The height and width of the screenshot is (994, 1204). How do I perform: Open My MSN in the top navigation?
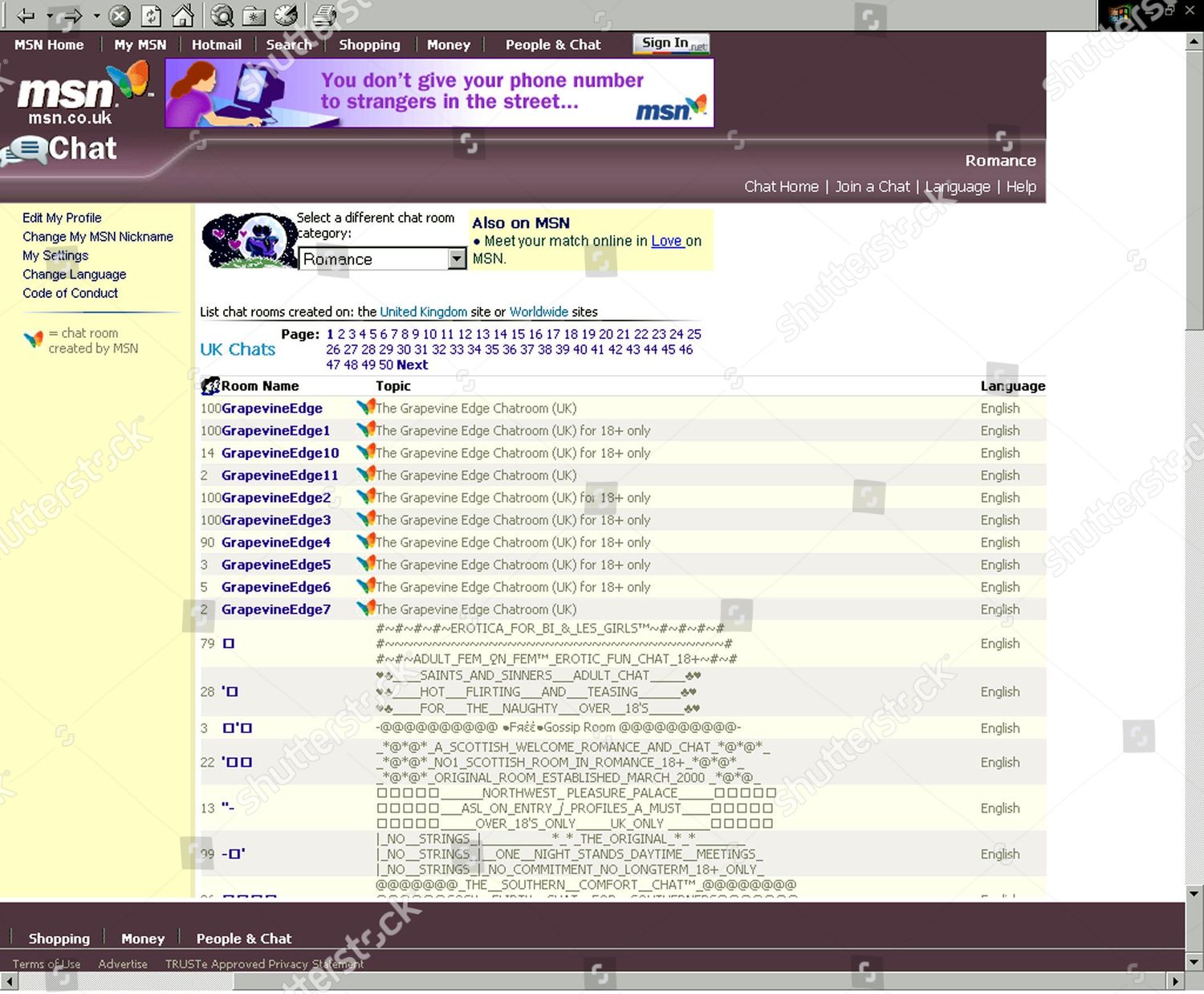pyautogui.click(x=140, y=45)
